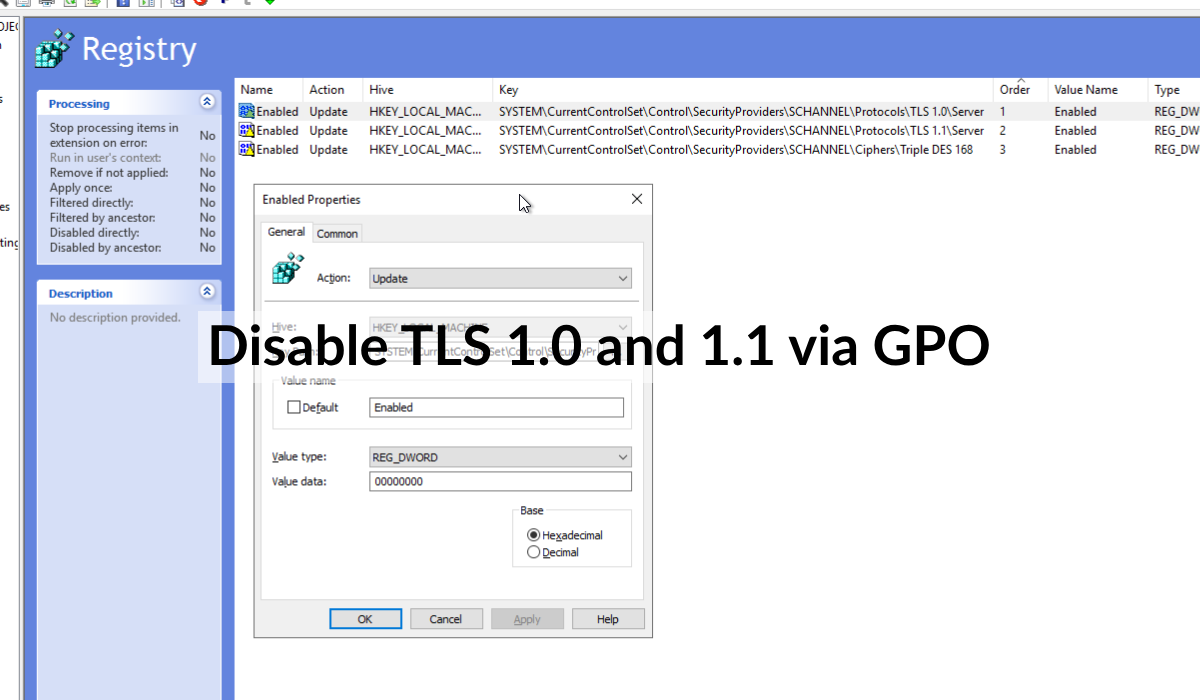The height and width of the screenshot is (700, 1200).
Task: Click the Print icon in the toolbar
Action: point(45,3)
